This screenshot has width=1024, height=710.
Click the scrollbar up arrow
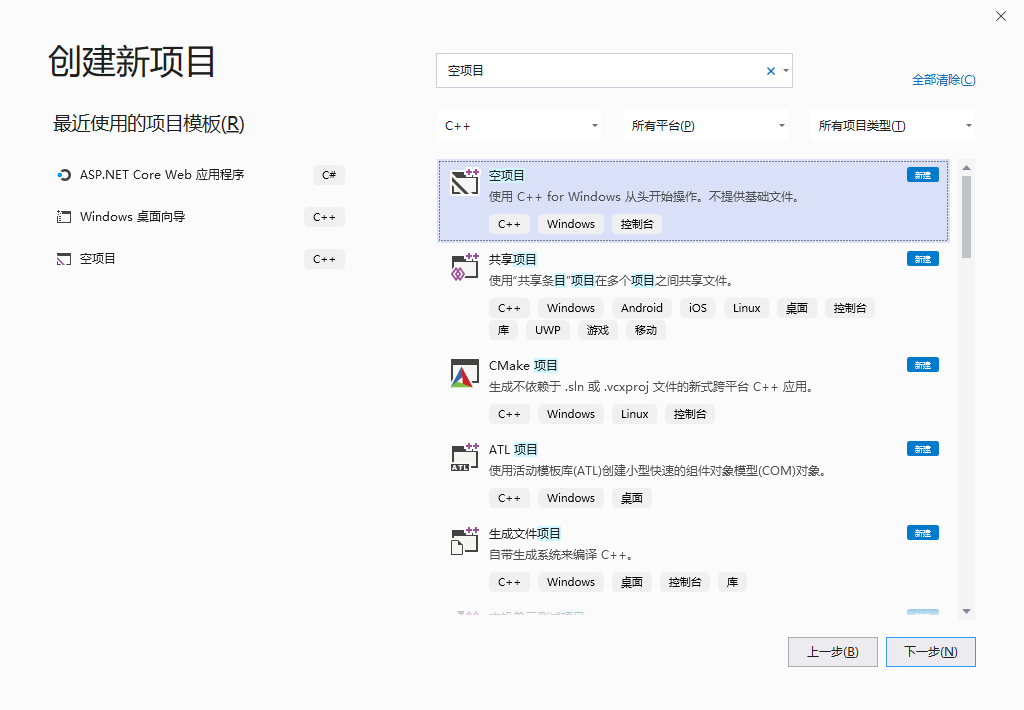coord(967,168)
